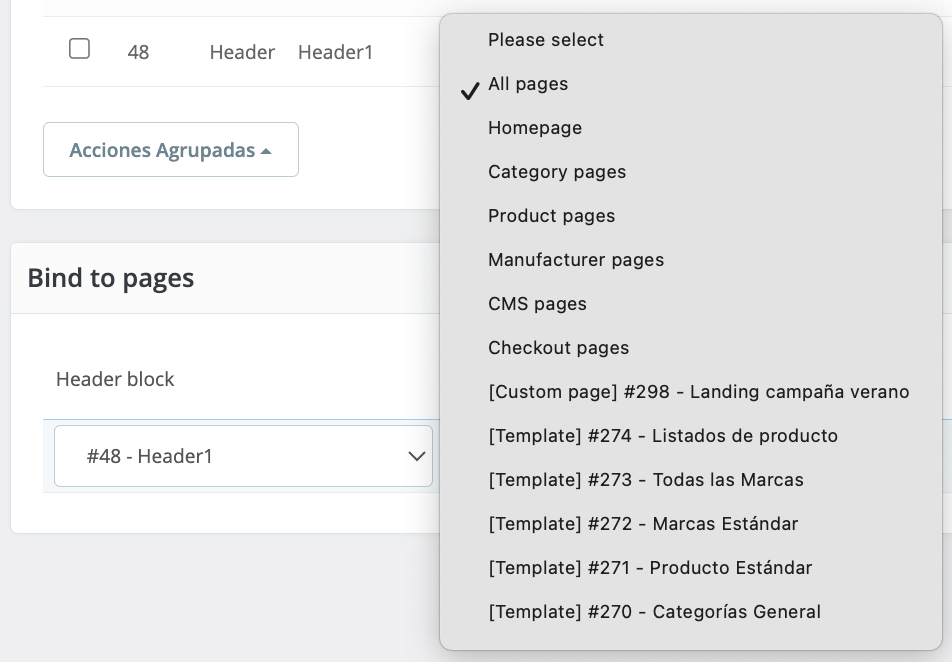Image resolution: width=952 pixels, height=662 pixels.
Task: Choose 'Please select' placeholder option
Action: click(x=546, y=40)
